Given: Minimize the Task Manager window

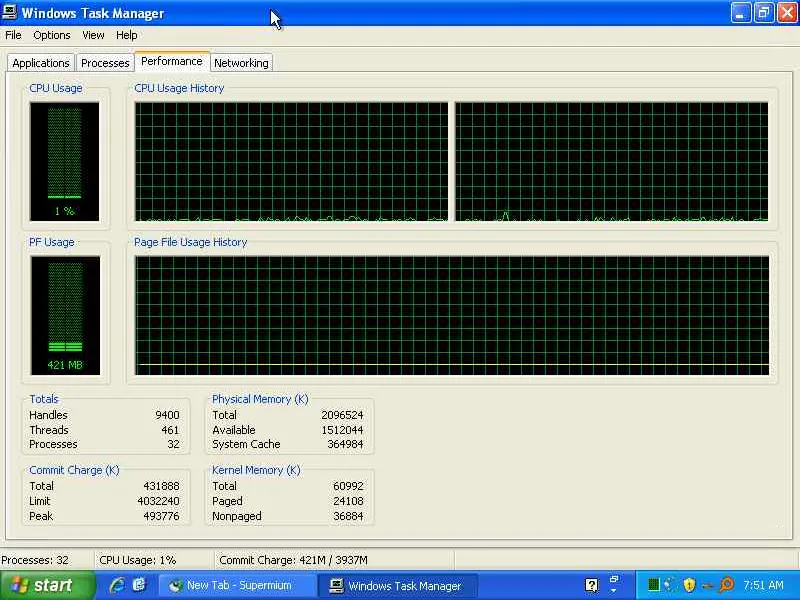Looking at the screenshot, I should pos(741,13).
